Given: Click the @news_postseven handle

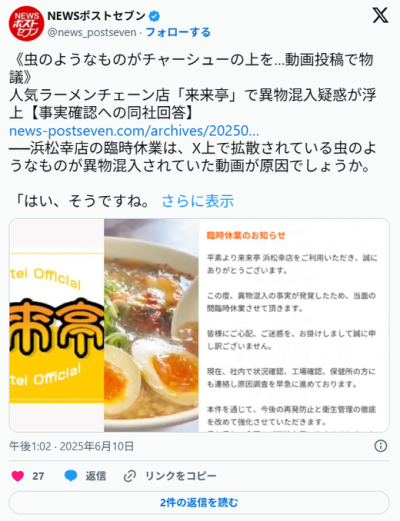Looking at the screenshot, I should 92,32.
